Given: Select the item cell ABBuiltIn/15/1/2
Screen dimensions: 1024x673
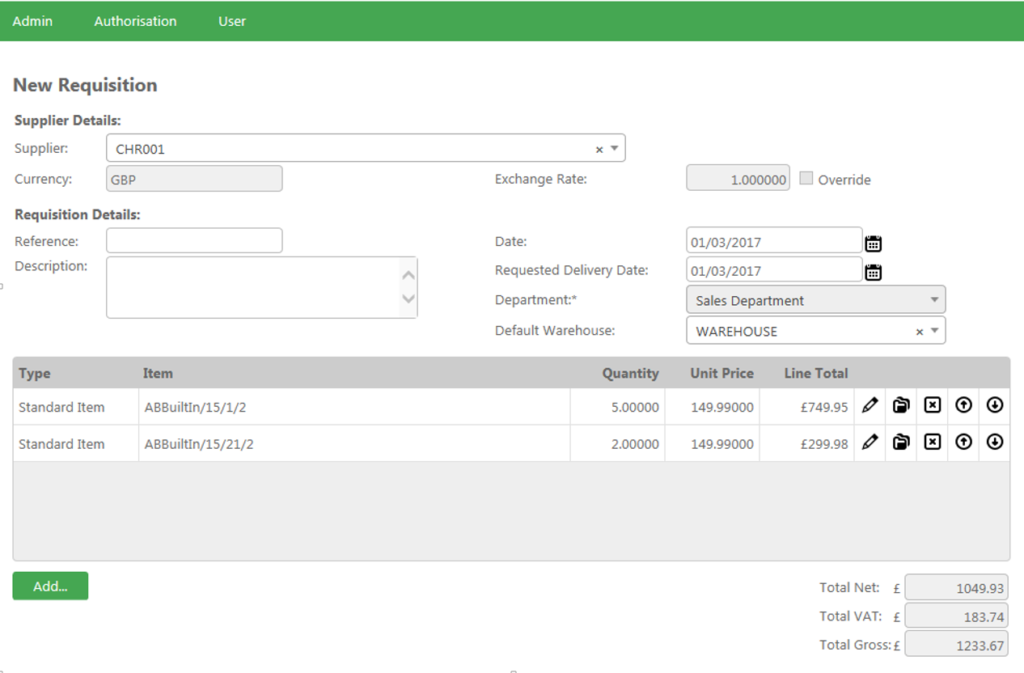Looking at the screenshot, I should [x=354, y=407].
